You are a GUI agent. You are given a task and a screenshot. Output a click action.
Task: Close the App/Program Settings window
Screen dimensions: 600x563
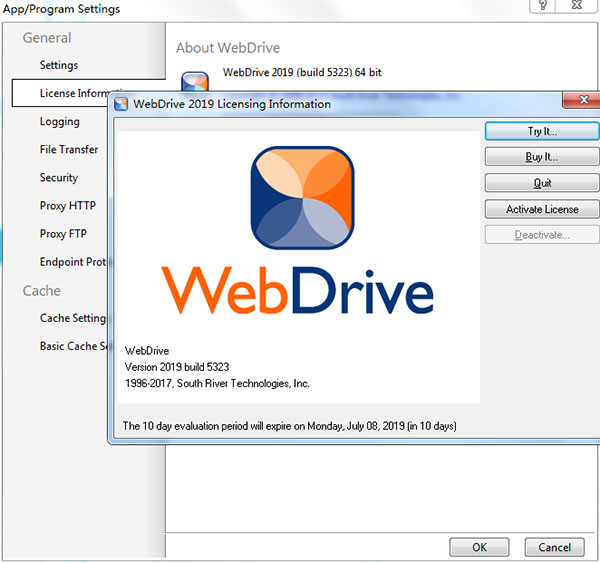point(577,5)
